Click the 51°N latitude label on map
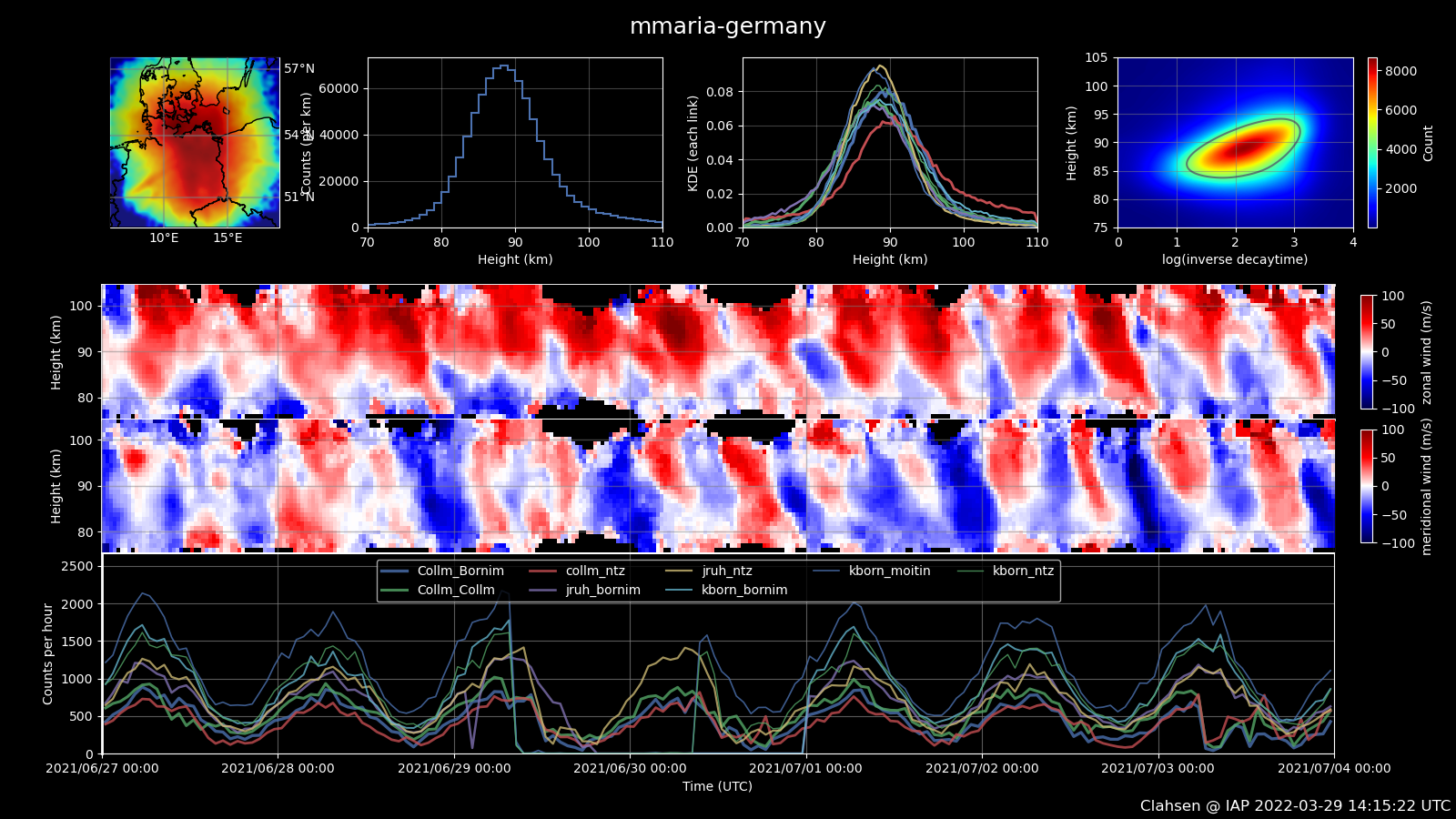 point(299,197)
